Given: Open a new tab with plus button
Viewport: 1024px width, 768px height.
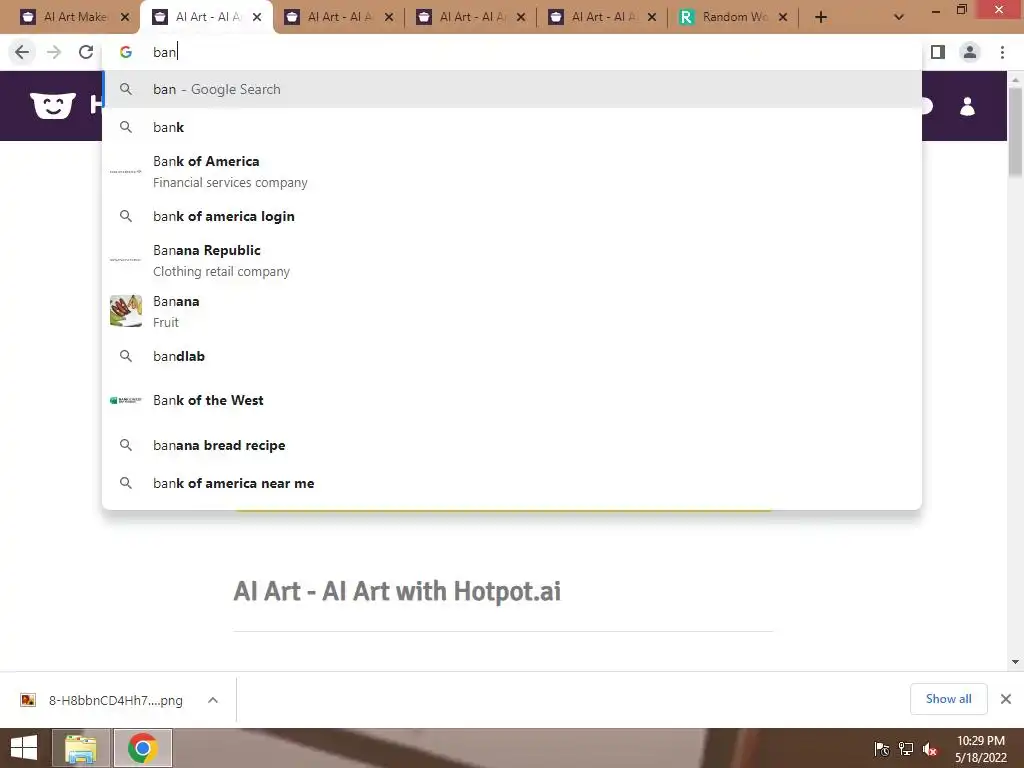Looking at the screenshot, I should click(821, 18).
